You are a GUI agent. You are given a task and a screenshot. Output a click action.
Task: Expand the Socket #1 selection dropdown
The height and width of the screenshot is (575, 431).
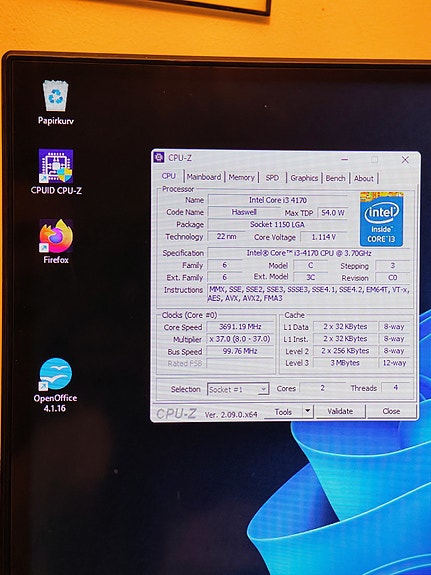(x=238, y=389)
